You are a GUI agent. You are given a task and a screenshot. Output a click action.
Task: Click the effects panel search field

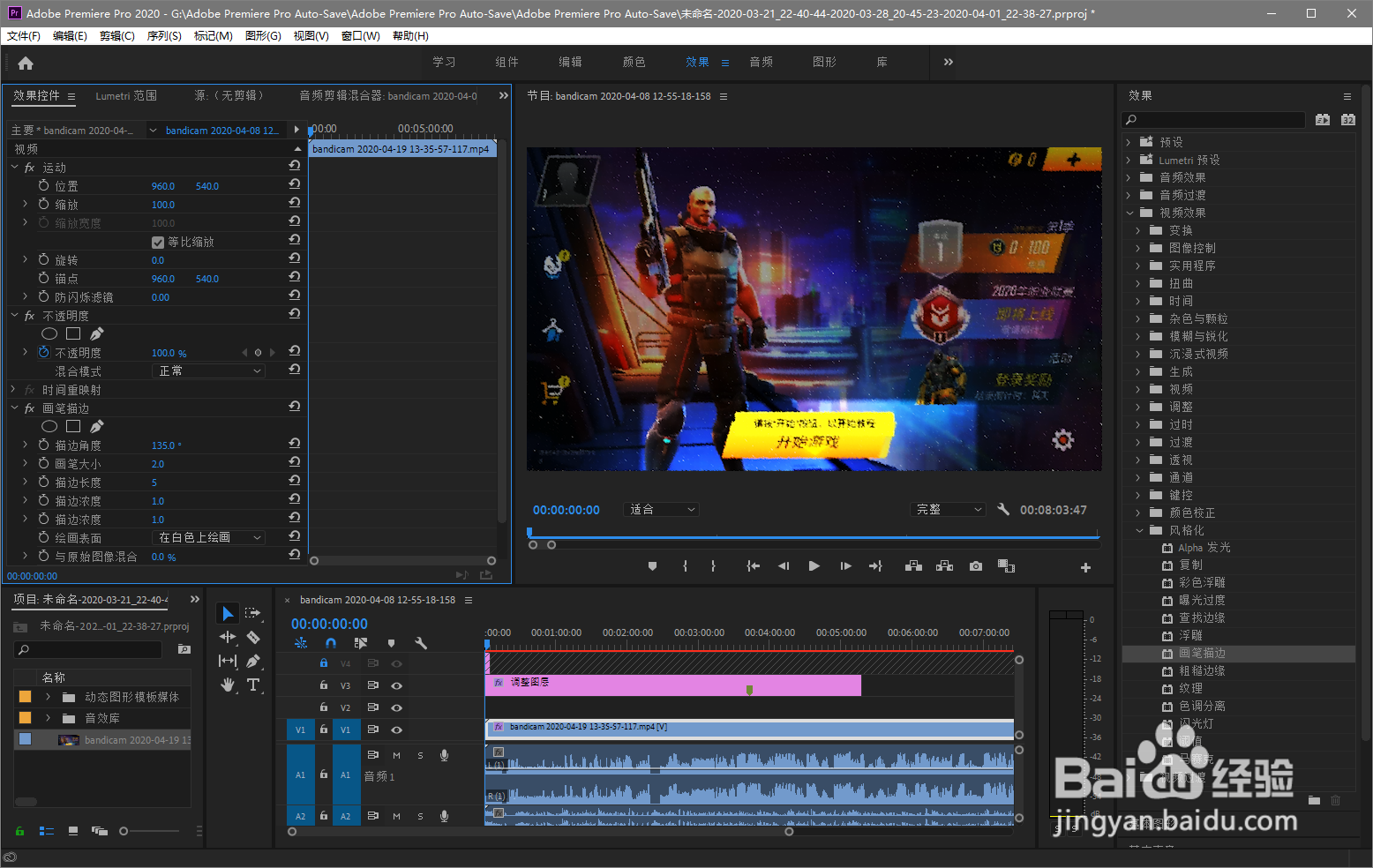coord(1212,120)
